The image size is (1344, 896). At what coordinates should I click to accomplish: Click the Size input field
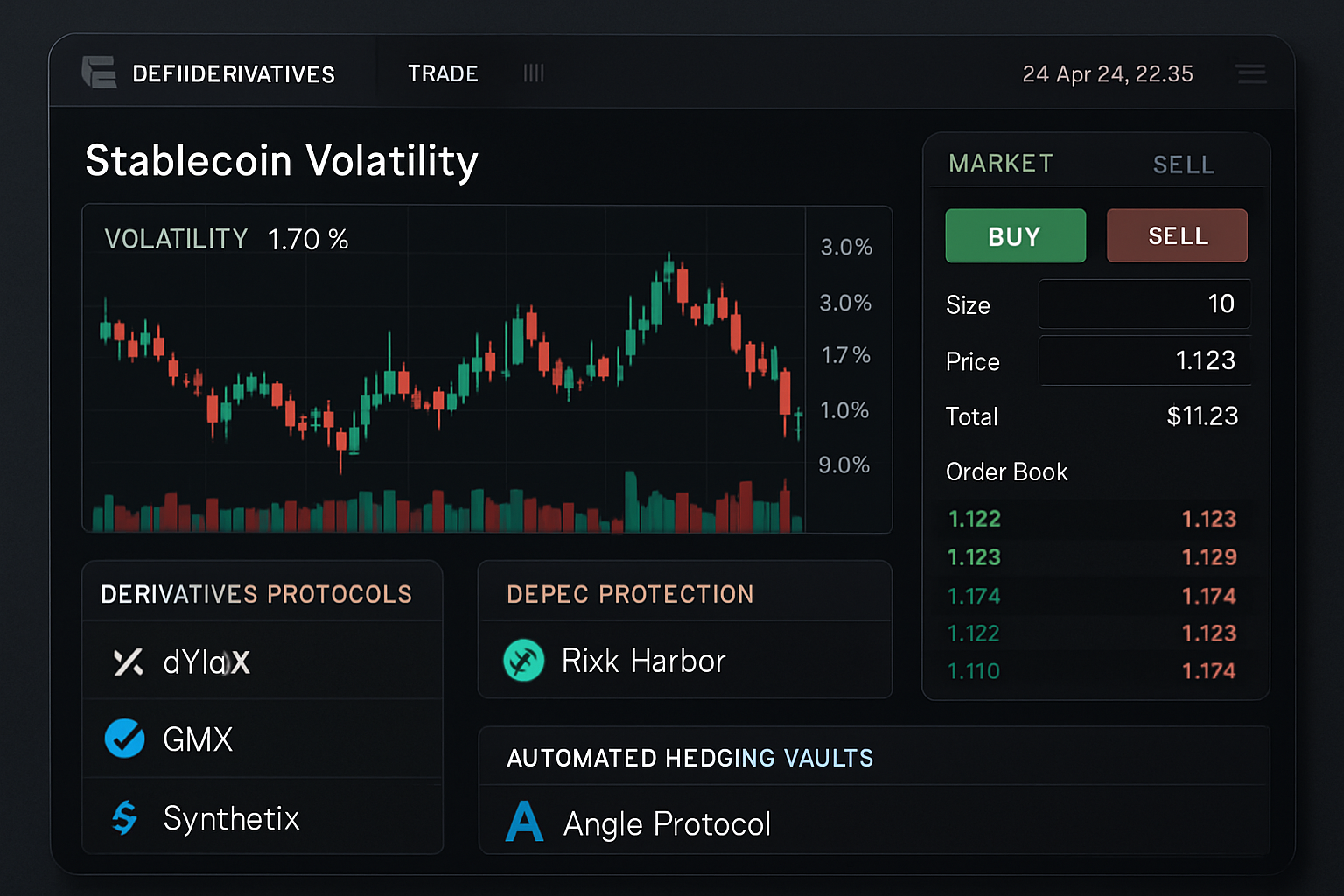(1144, 304)
